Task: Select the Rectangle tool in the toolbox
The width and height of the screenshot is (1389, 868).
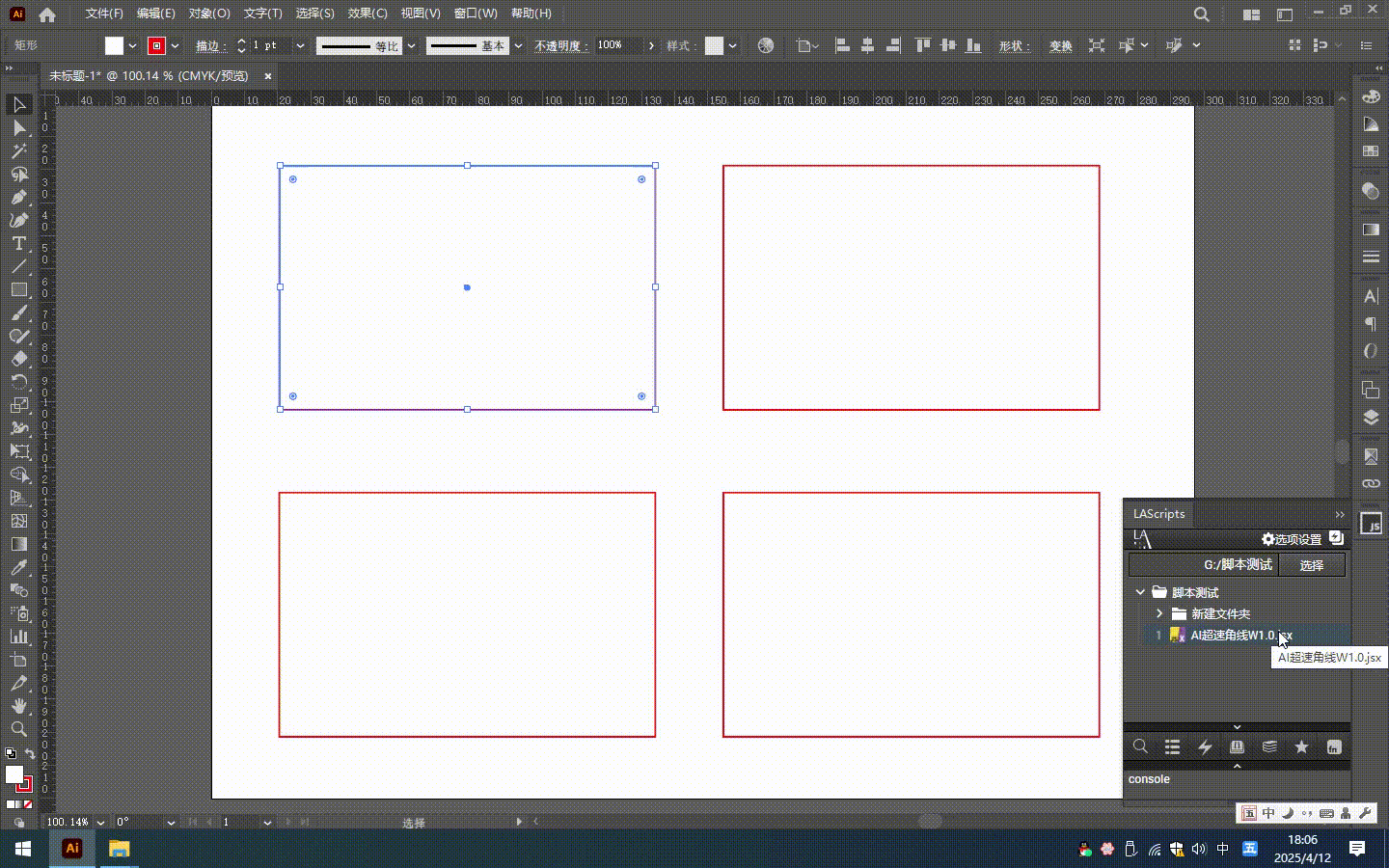Action: pos(18,290)
